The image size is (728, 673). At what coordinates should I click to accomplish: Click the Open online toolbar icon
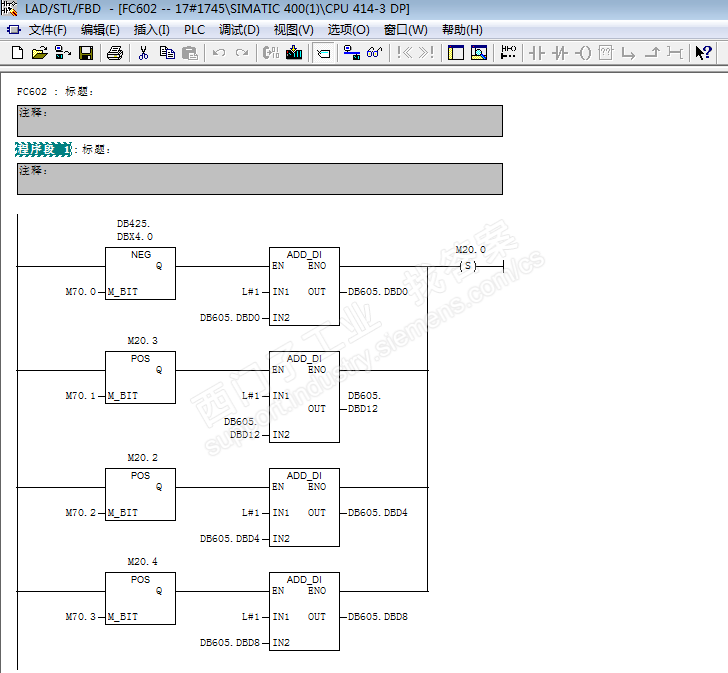[x=63, y=53]
